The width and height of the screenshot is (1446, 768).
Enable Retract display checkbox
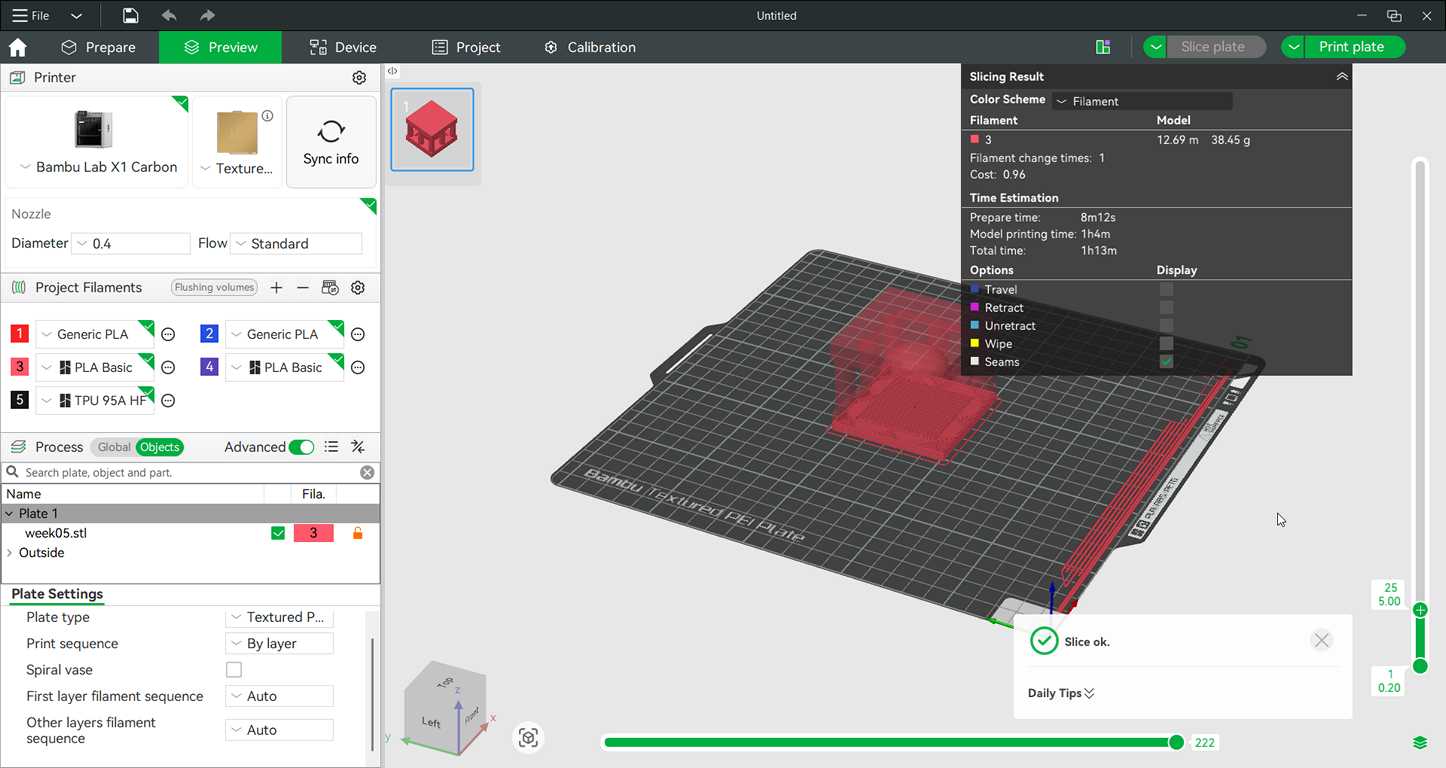1166,308
